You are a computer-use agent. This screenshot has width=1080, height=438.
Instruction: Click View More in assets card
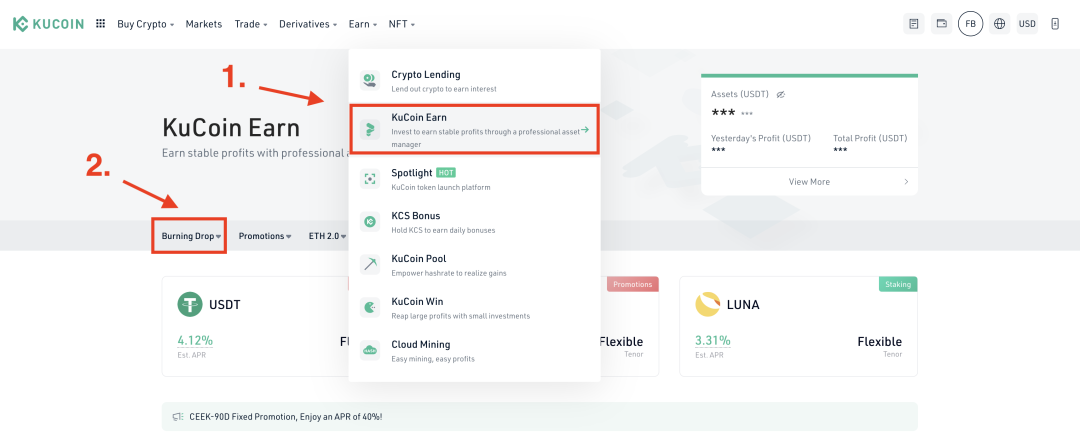point(809,182)
